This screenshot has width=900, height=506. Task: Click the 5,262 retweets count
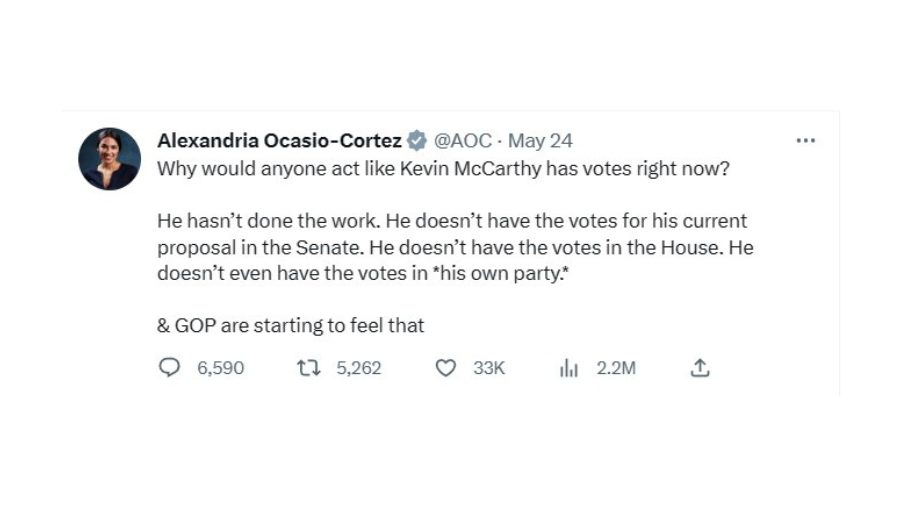(x=359, y=368)
